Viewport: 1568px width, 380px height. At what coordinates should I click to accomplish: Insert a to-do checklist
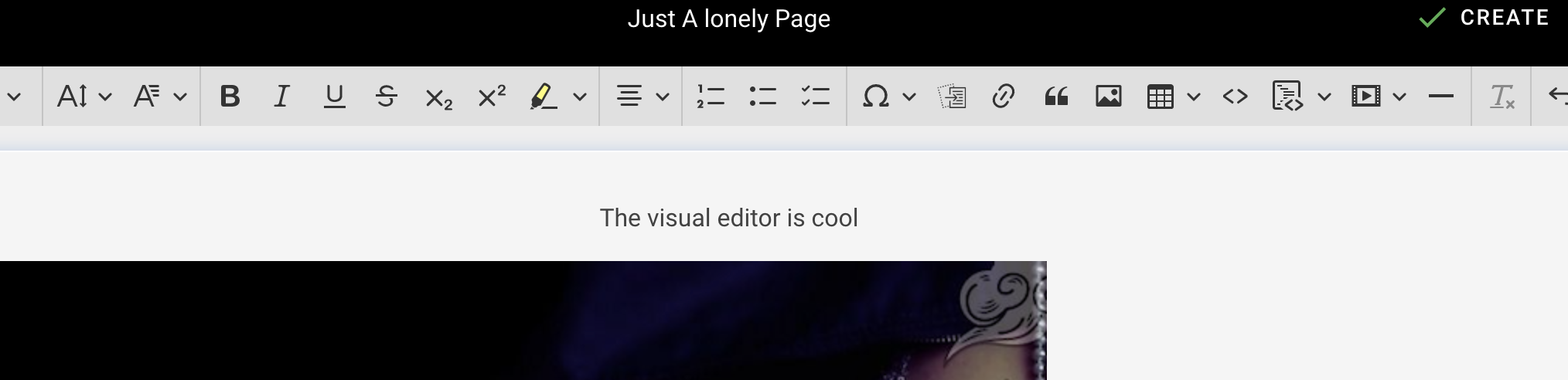815,97
